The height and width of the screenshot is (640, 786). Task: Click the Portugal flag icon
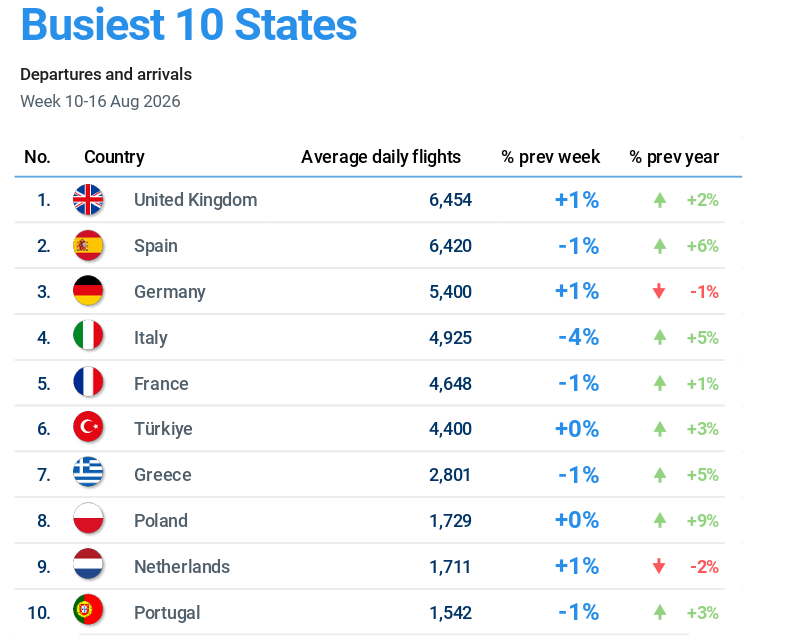[88, 610]
